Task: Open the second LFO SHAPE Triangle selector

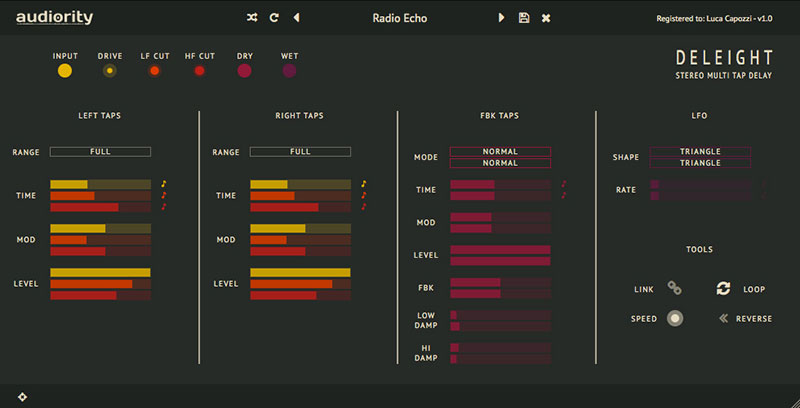Action: 700,163
